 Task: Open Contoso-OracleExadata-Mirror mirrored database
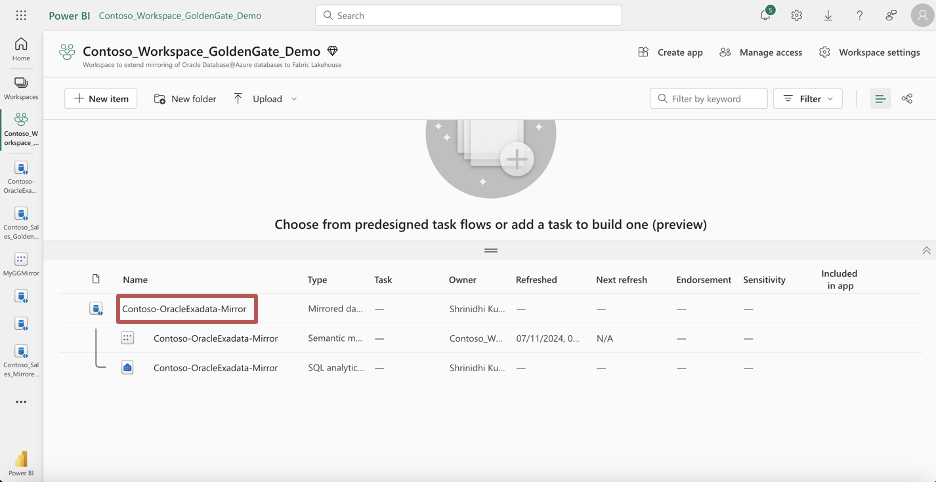click(185, 309)
